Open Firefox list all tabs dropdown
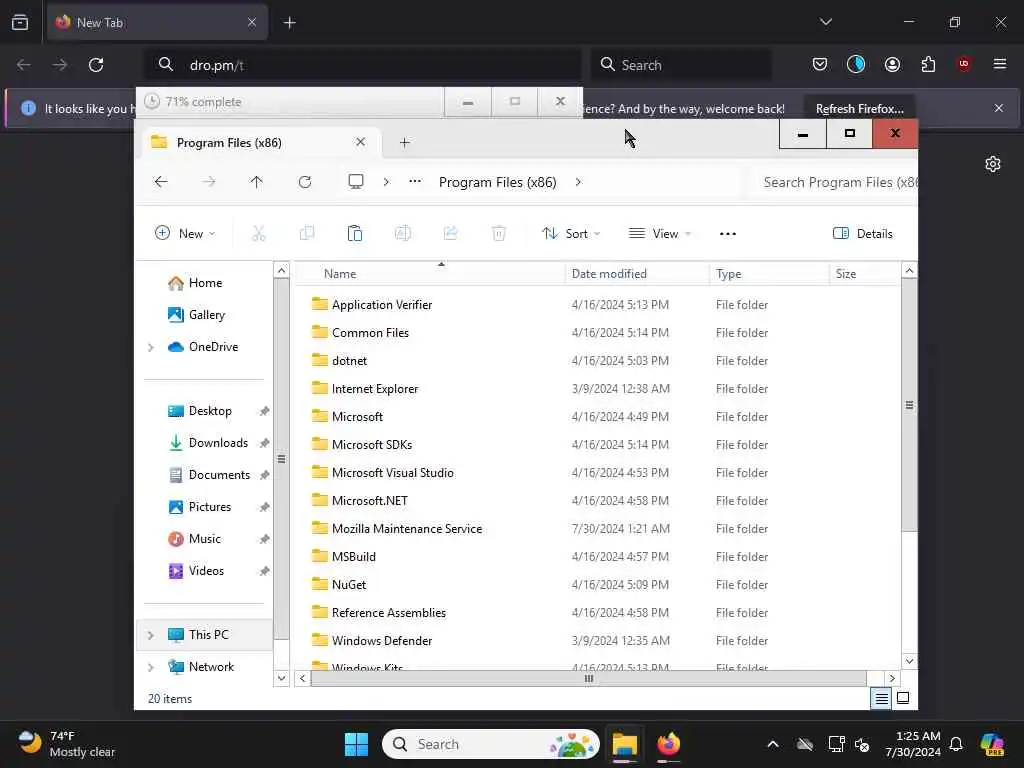 (x=825, y=22)
